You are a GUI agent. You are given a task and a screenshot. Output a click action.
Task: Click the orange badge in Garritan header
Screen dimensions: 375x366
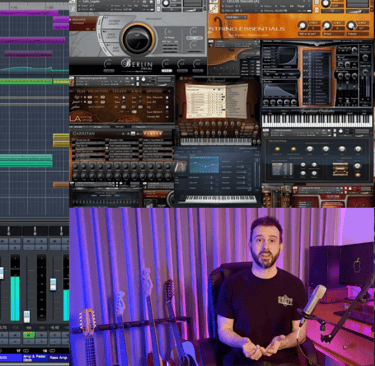click(x=153, y=134)
